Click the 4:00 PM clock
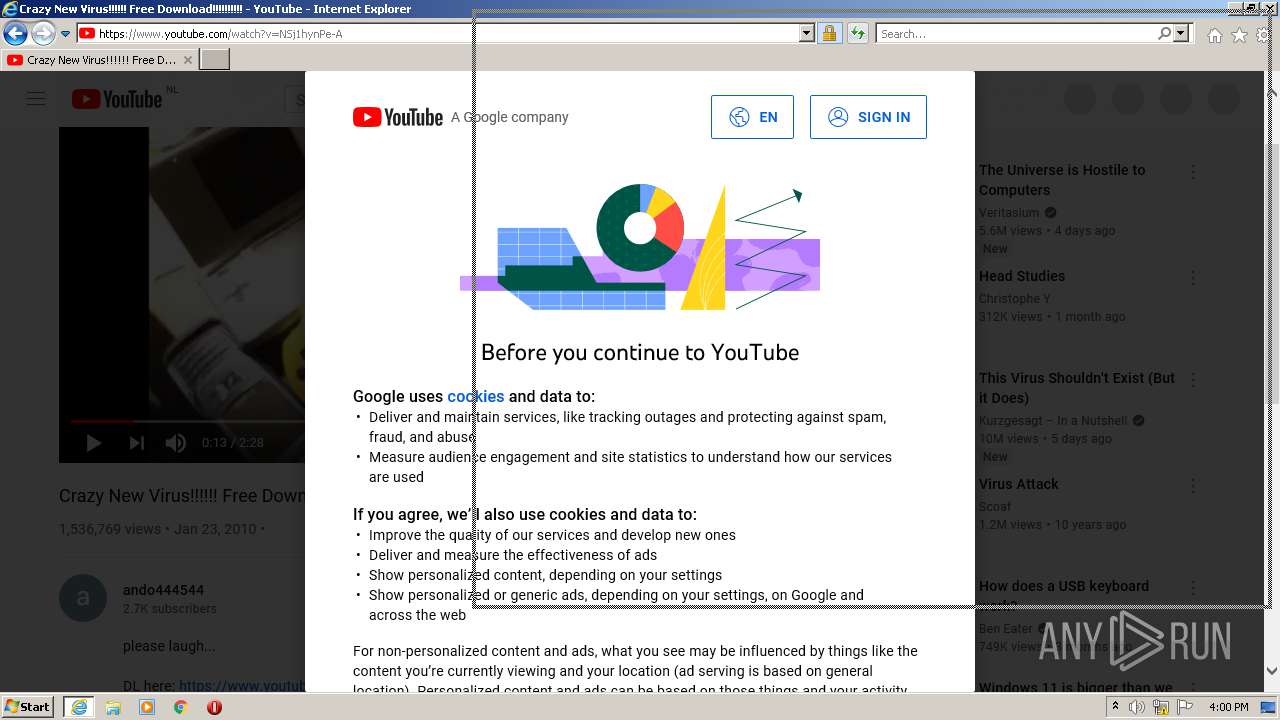 pyautogui.click(x=1228, y=707)
